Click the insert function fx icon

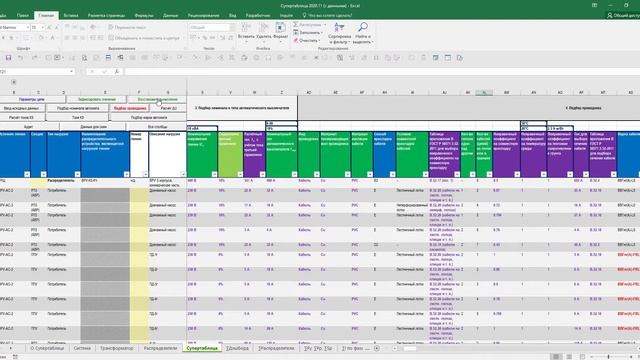(x=117, y=71)
